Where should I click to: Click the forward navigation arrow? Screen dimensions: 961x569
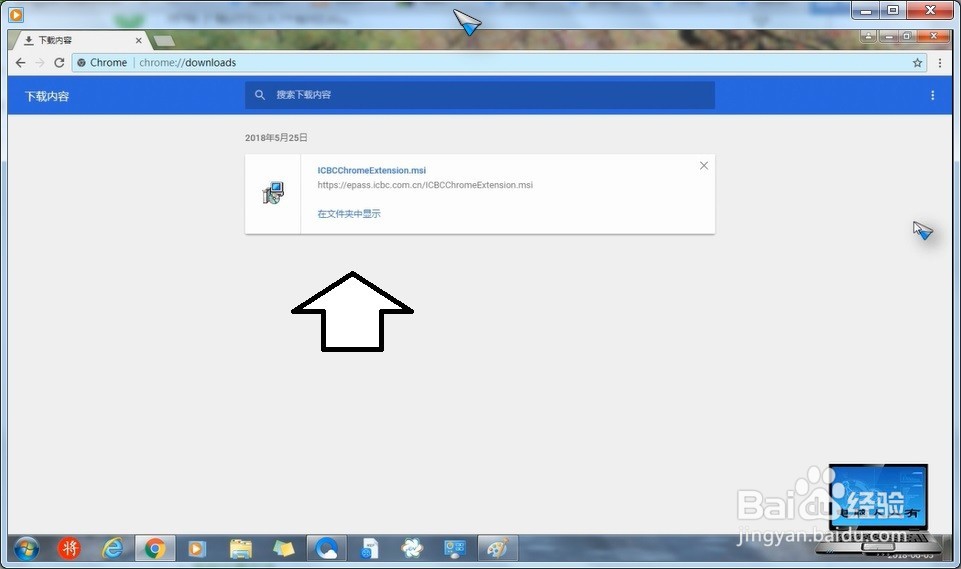click(40, 63)
